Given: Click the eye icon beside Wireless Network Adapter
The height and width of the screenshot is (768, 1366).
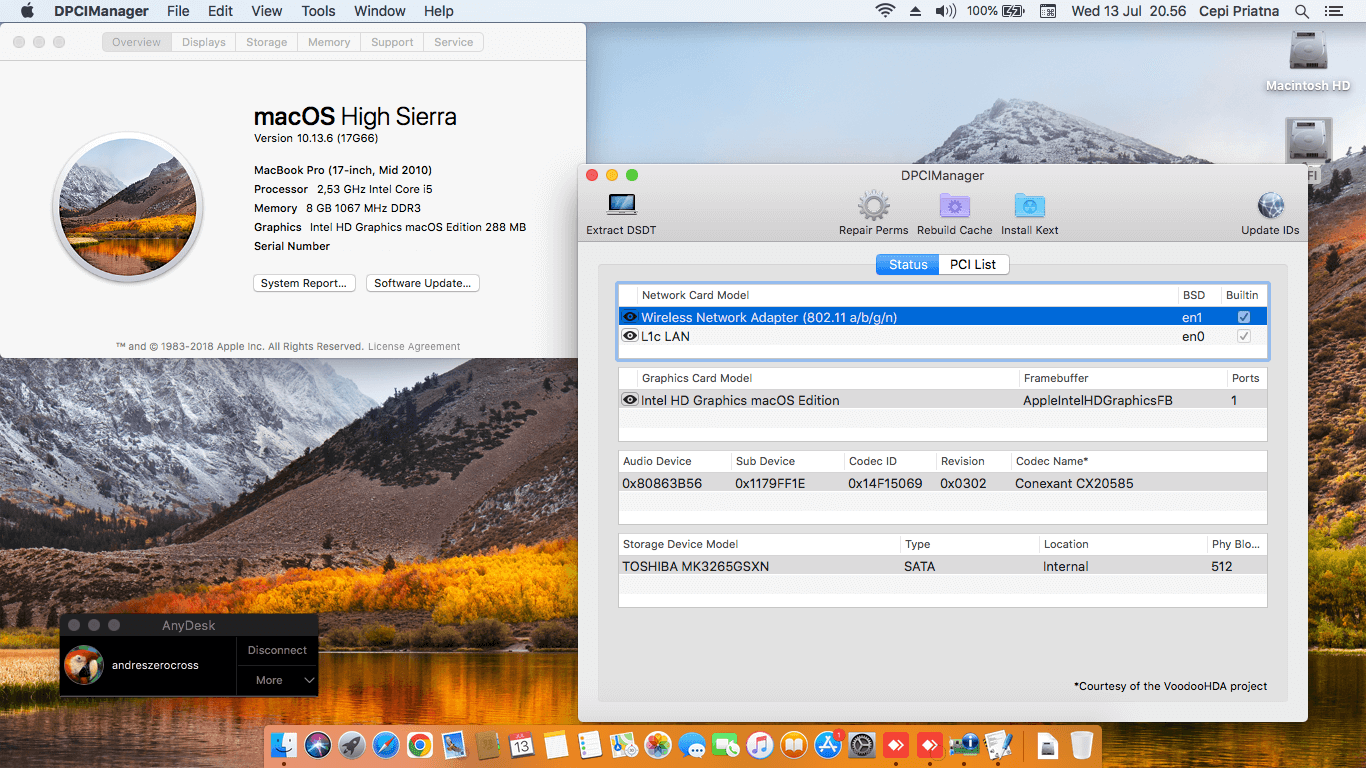Looking at the screenshot, I should (630, 317).
